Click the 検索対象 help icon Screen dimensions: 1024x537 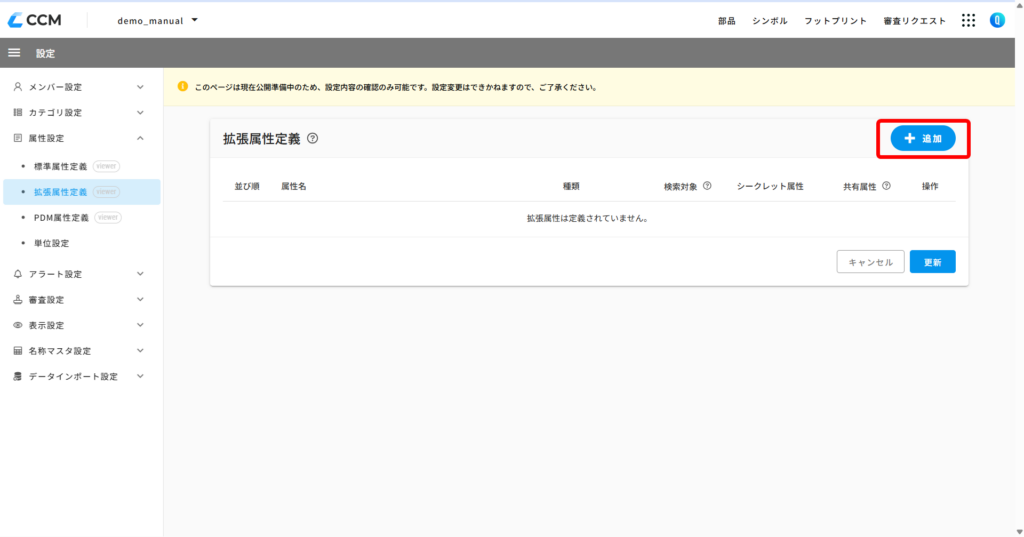[x=707, y=186]
